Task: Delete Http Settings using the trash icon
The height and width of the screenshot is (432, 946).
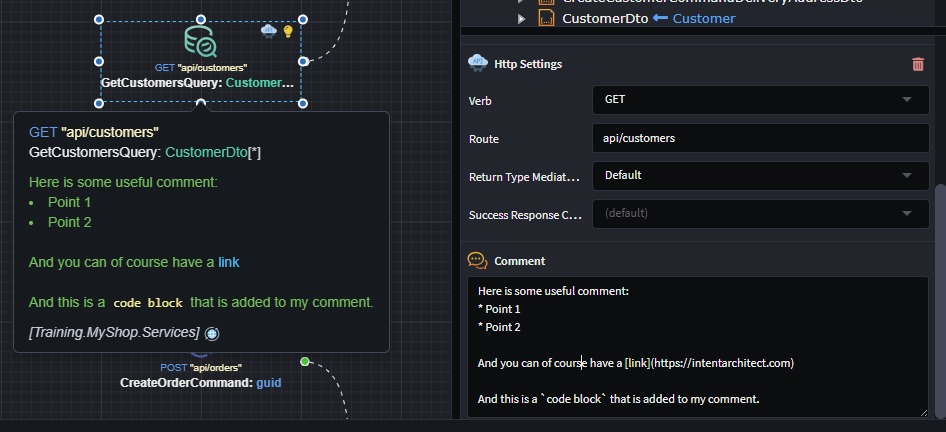Action: click(x=918, y=64)
